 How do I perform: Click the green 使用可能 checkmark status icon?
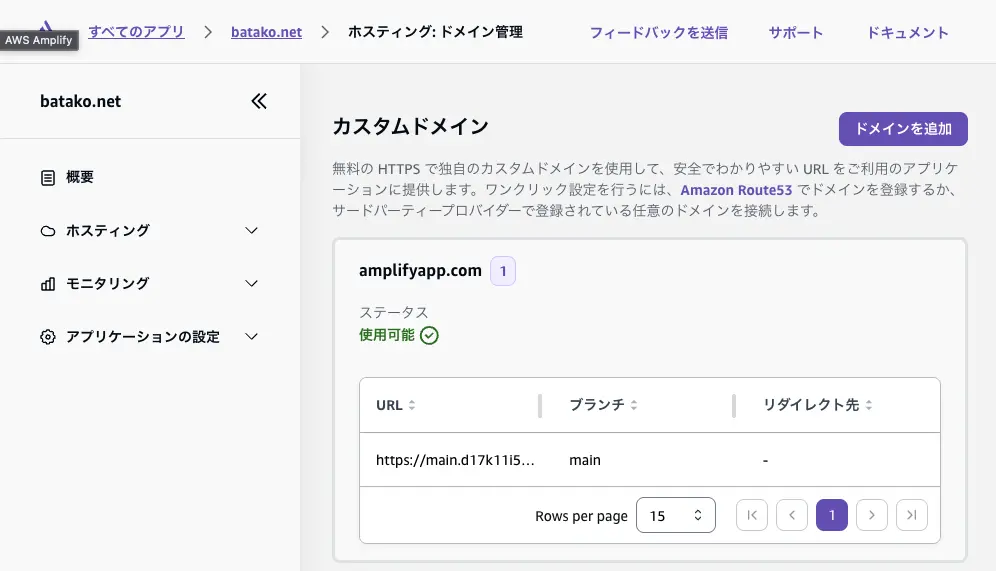tap(429, 336)
